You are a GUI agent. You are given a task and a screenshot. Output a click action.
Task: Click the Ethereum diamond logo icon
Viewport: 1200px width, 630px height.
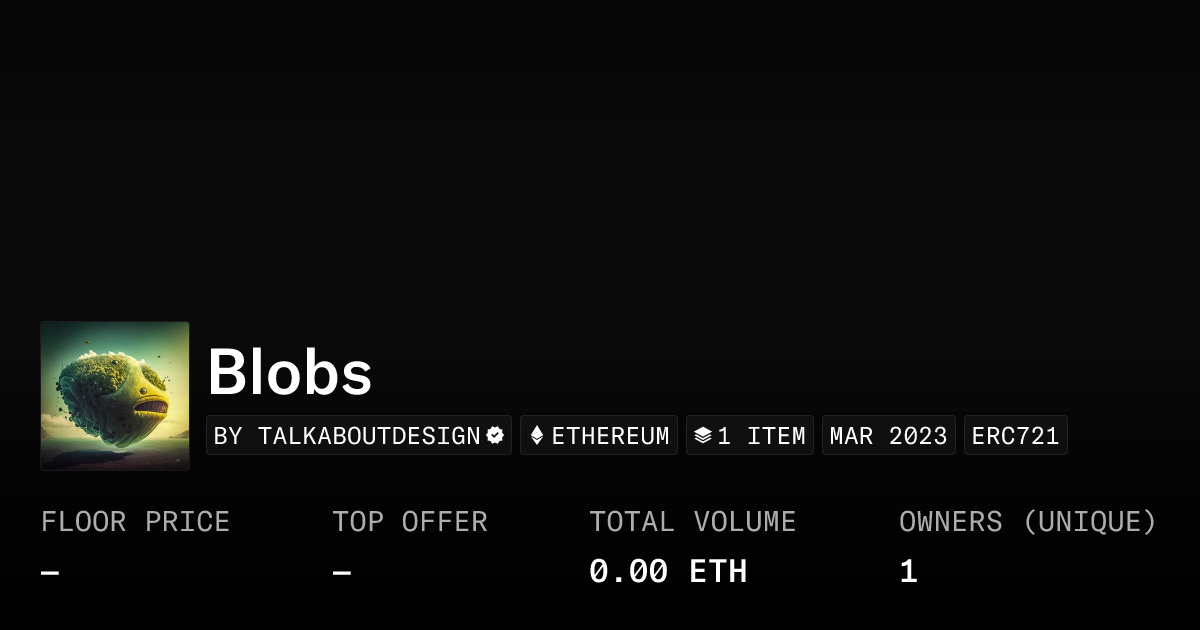(x=537, y=436)
